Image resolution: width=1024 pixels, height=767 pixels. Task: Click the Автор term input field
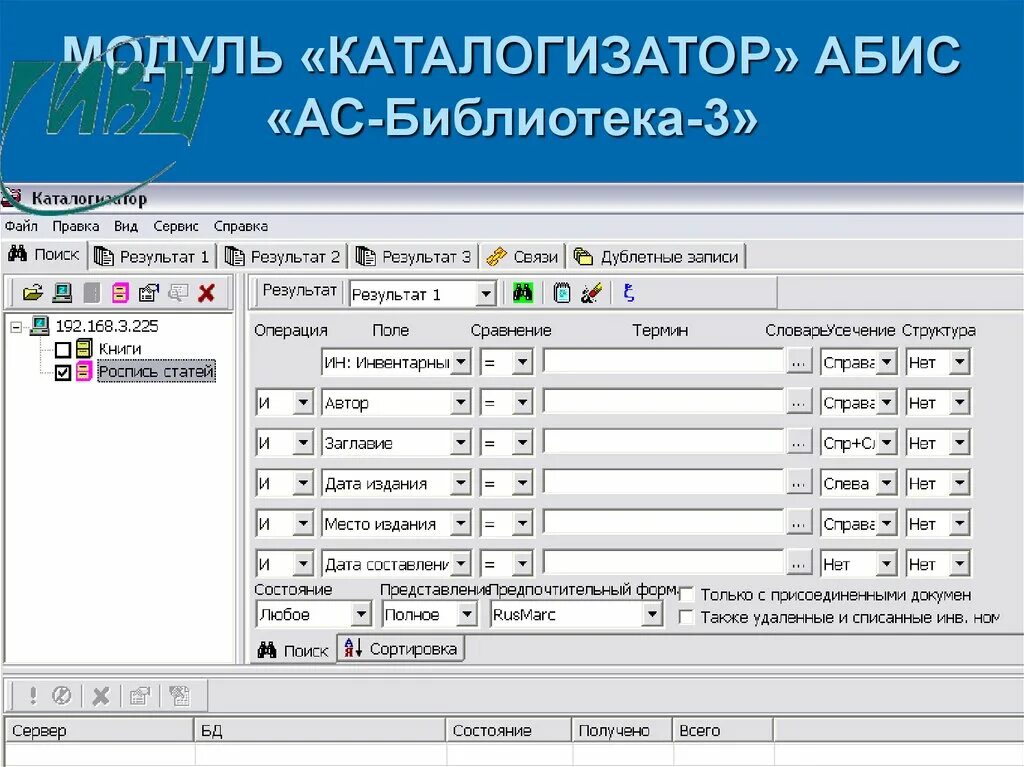[x=663, y=402]
